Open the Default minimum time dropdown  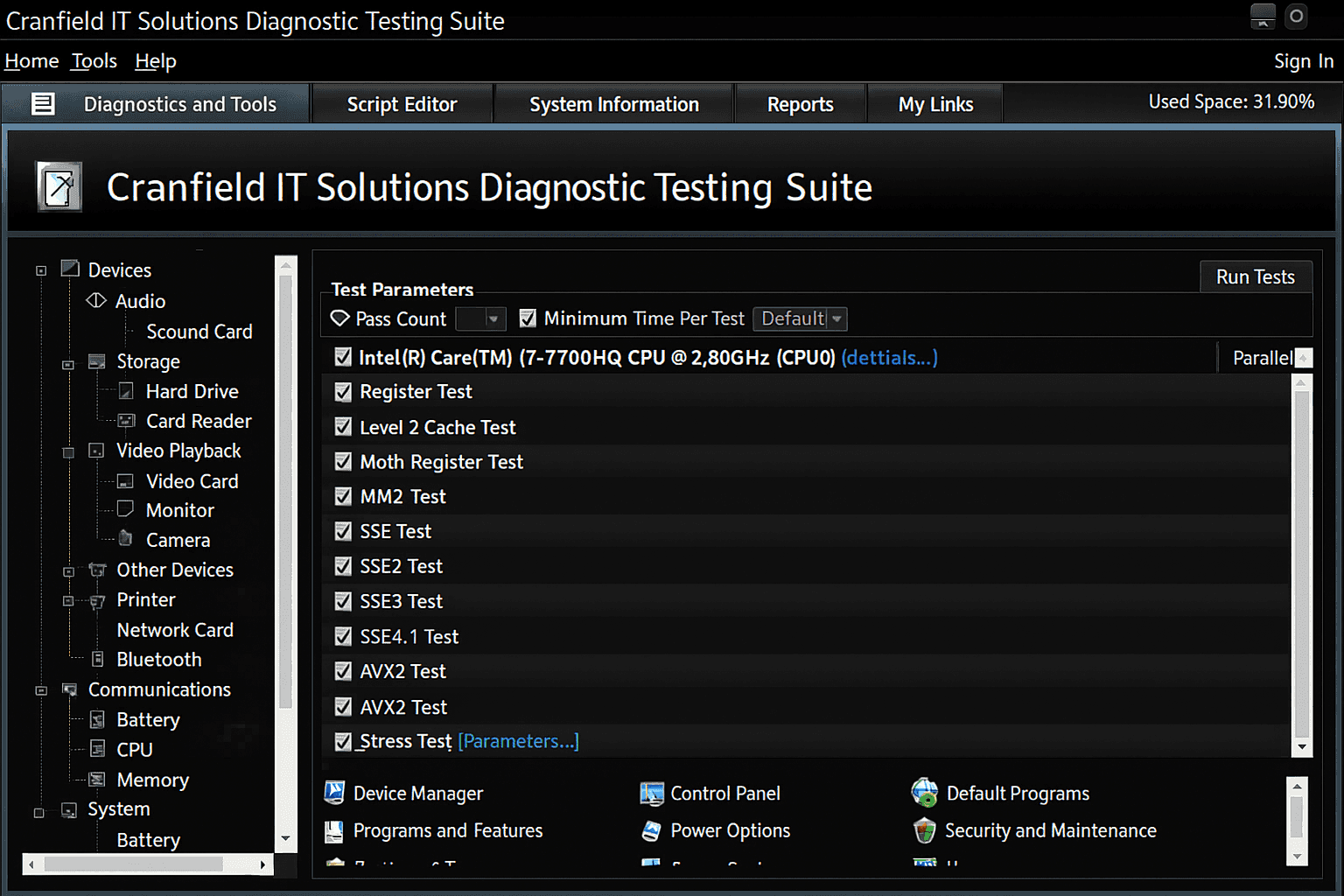(836, 318)
